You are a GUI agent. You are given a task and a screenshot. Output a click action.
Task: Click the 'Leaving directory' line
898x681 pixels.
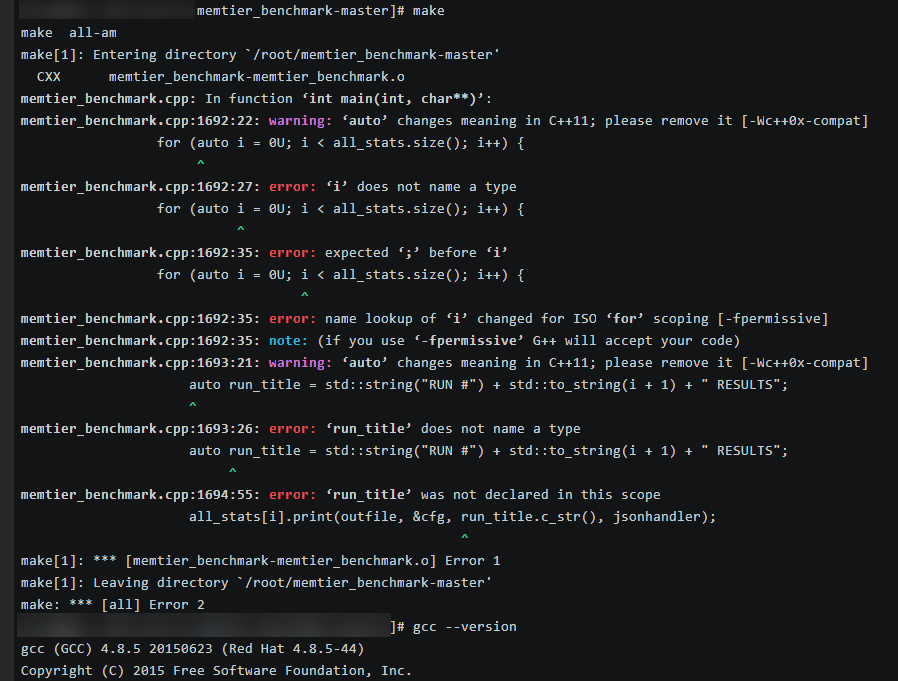[256, 583]
